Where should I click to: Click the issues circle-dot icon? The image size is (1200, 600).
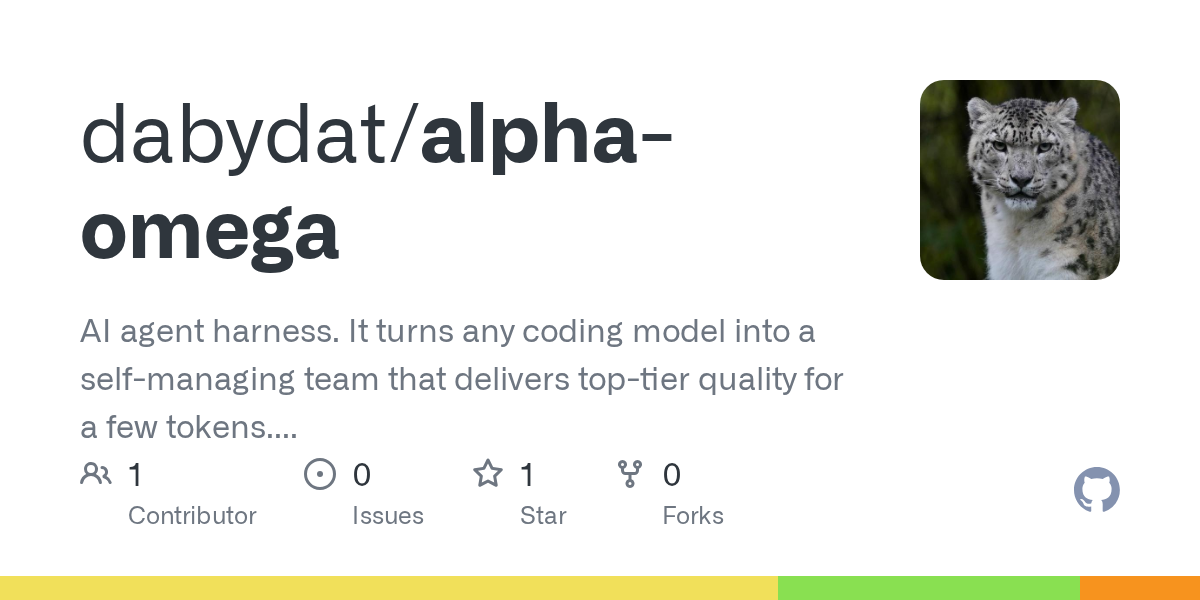pyautogui.click(x=320, y=474)
